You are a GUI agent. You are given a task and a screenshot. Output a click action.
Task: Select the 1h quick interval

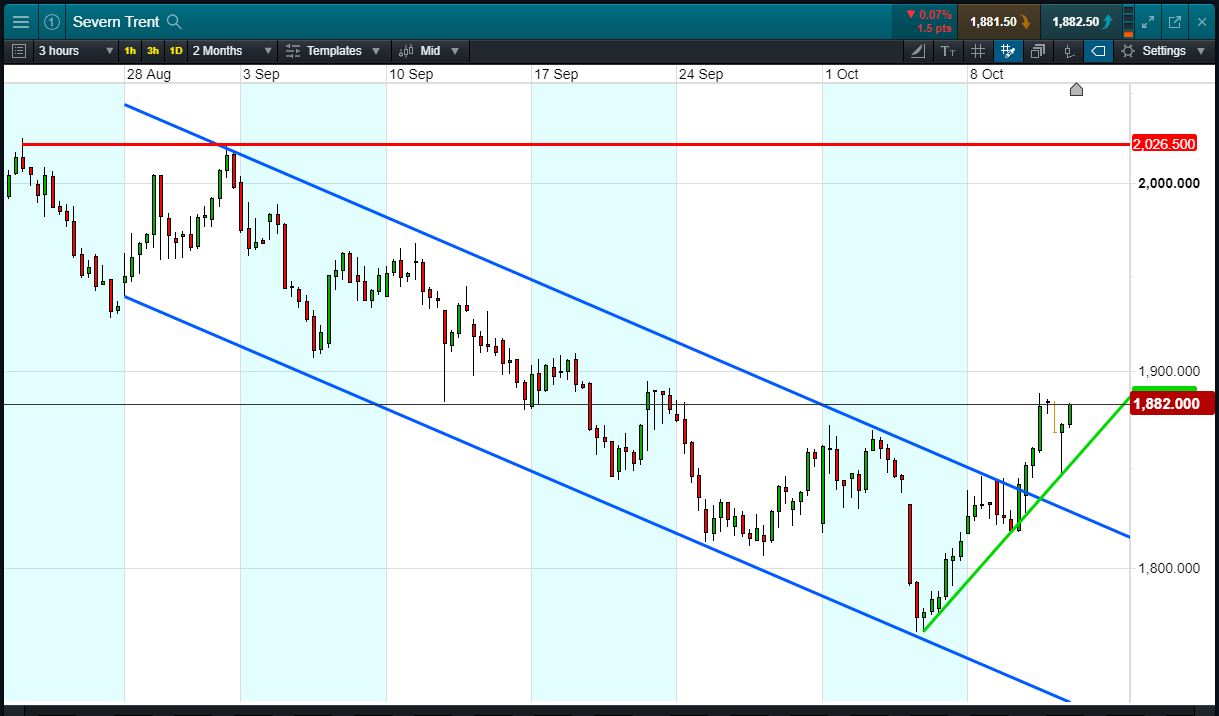point(130,51)
